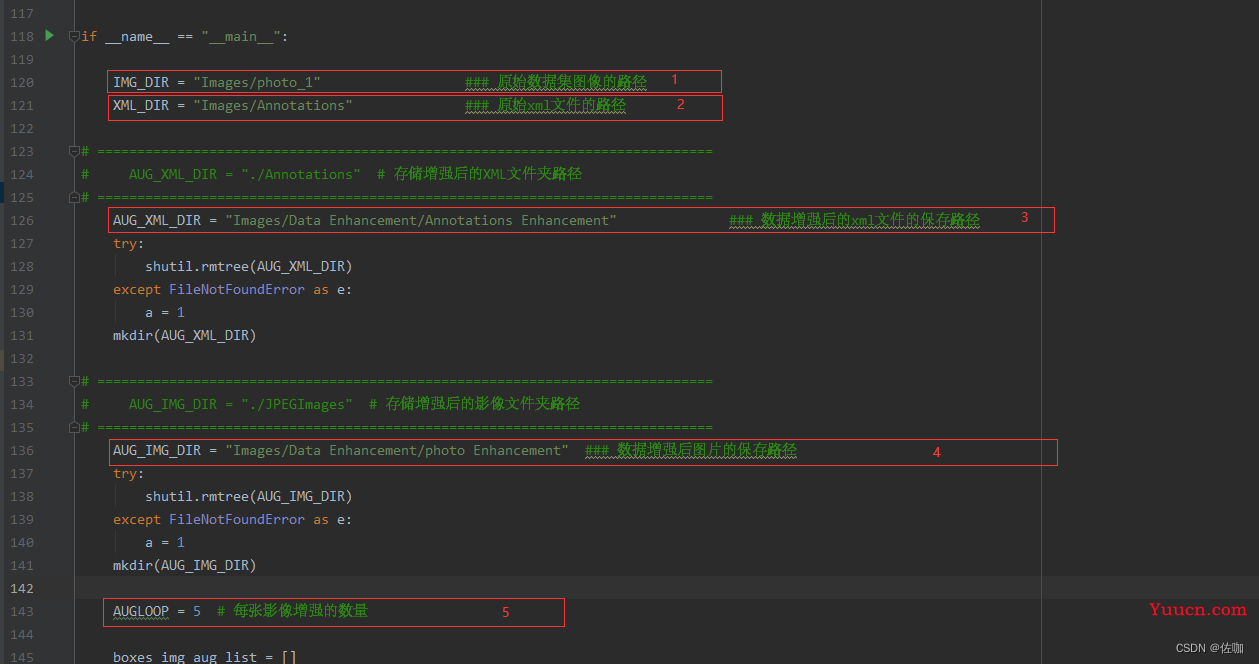Click shutil.rmtree(AUG_IMG_DIR) call
Screen dimensions: 1259x664
[x=249, y=496]
